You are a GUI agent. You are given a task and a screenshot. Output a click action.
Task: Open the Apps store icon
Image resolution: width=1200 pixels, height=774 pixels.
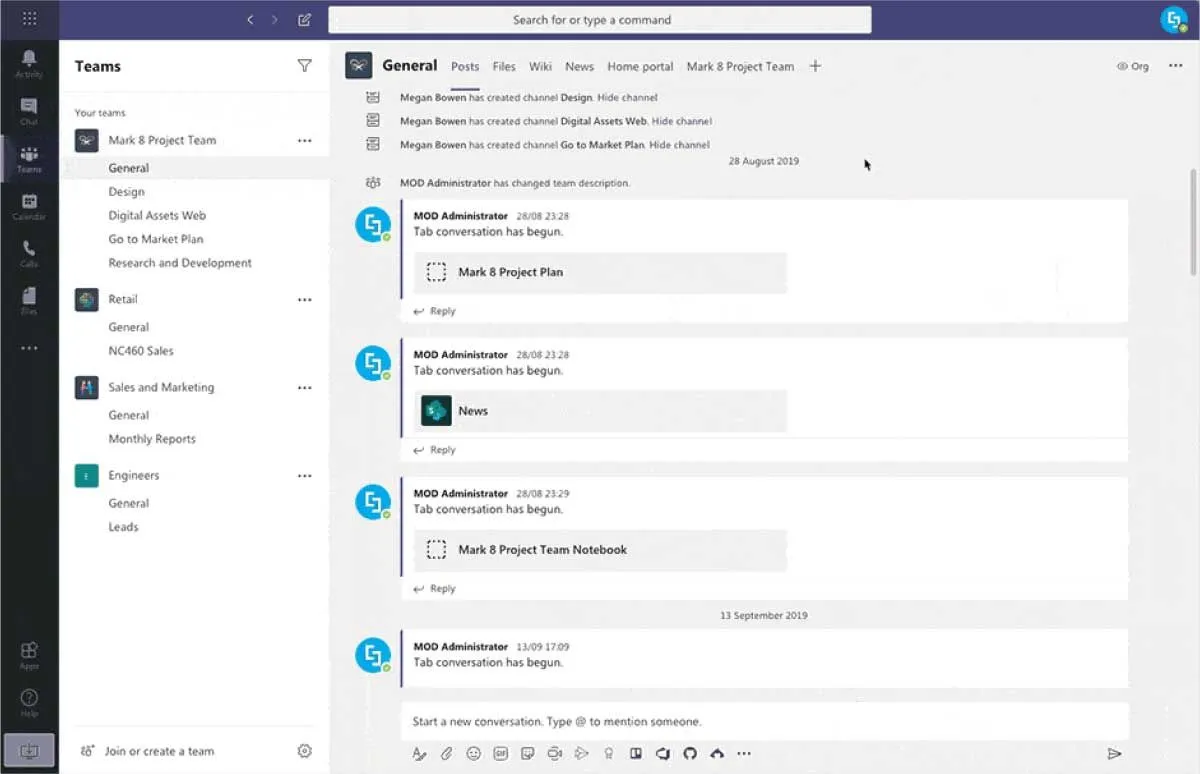[x=29, y=655]
